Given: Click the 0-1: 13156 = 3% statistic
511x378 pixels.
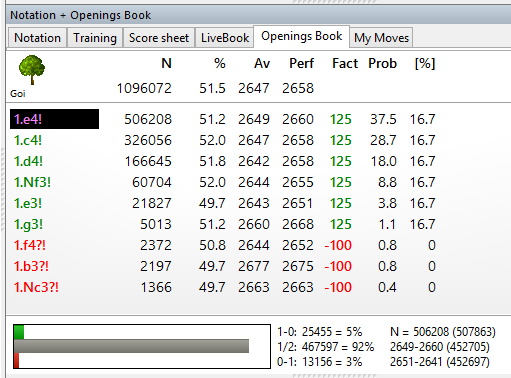Looking at the screenshot, I should 320,362.
